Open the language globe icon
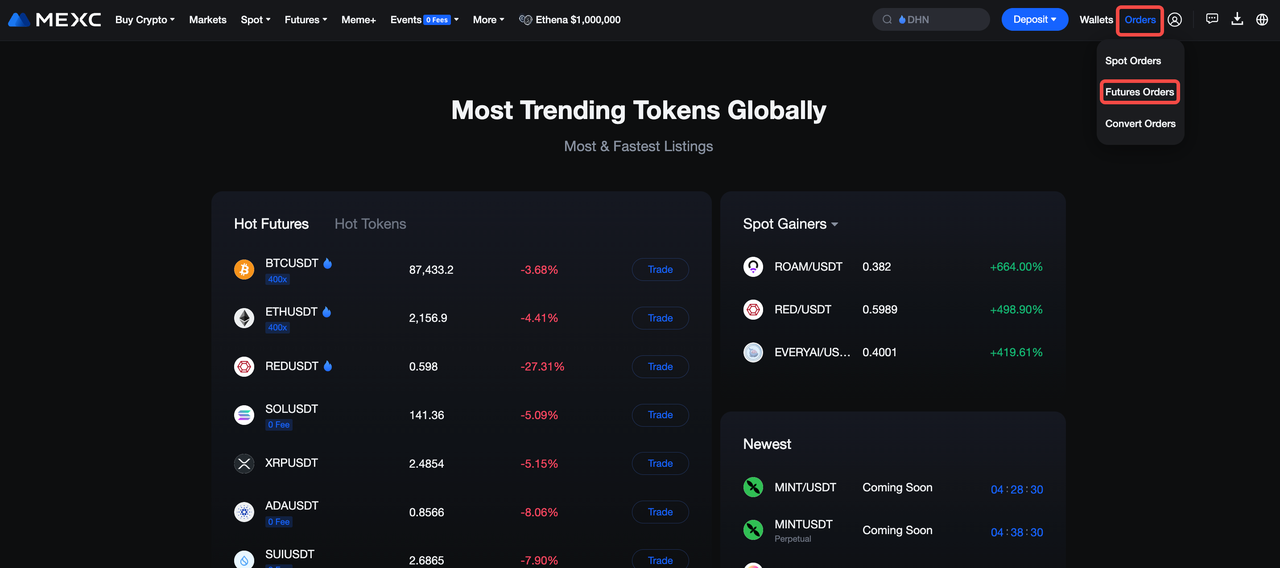 [1262, 19]
